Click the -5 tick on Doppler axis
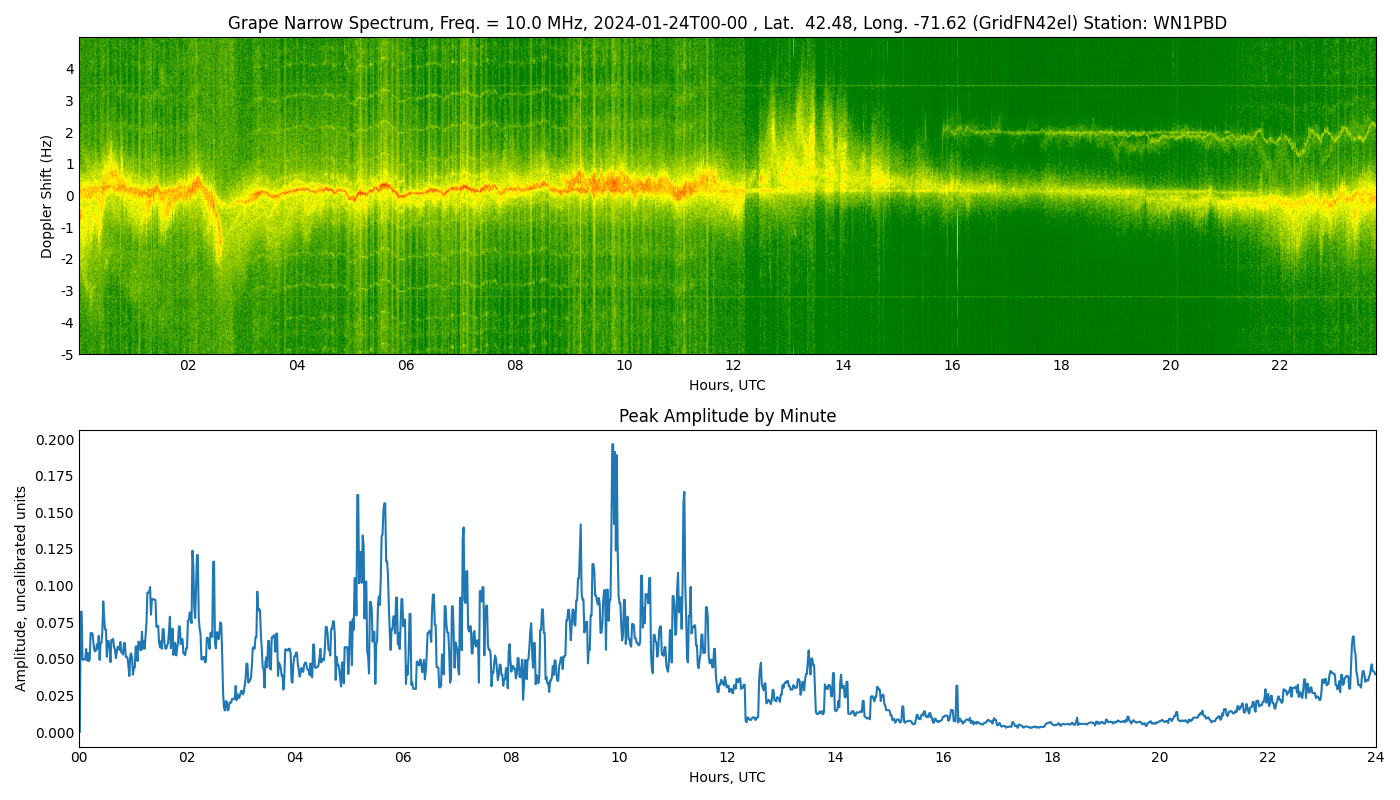Image resolution: width=1400 pixels, height=800 pixels. pos(66,354)
